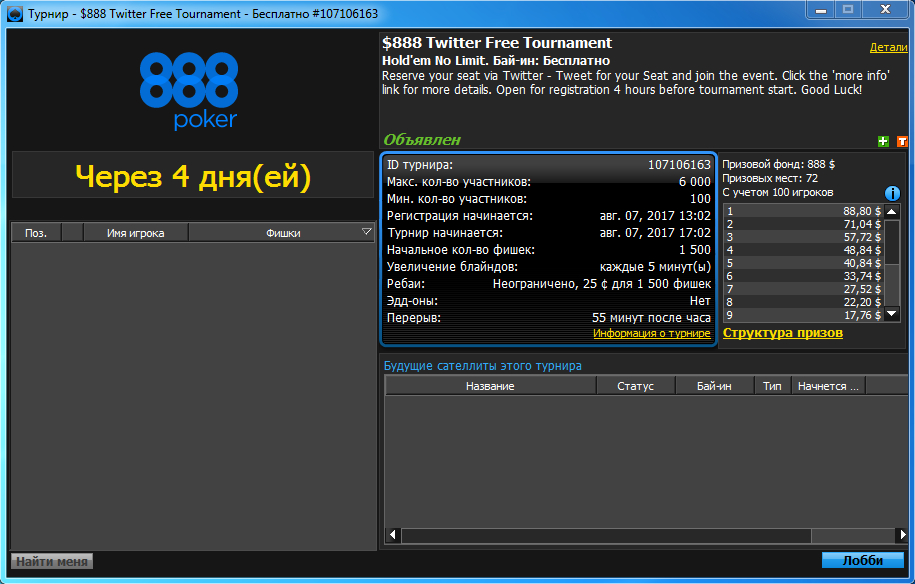
Task: Maximize the tournament window
Action: (x=848, y=10)
